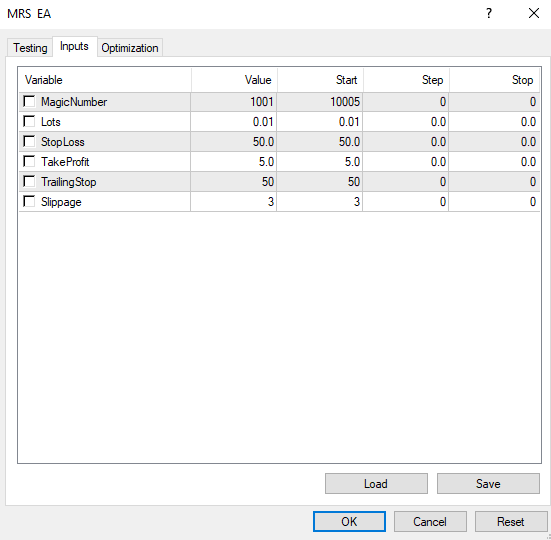Image resolution: width=551 pixels, height=540 pixels.
Task: Select the Inputs tab
Action: [74, 46]
